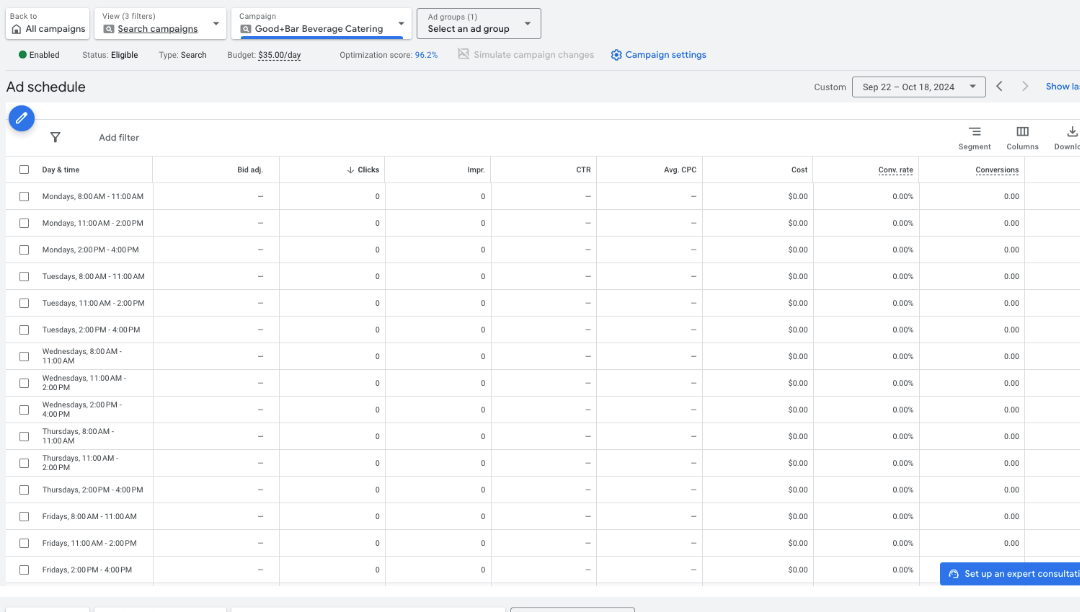Viewport: 1080px width, 612px height.
Task: Open the Sep 22 – Oct 18 date picker
Action: 918,87
